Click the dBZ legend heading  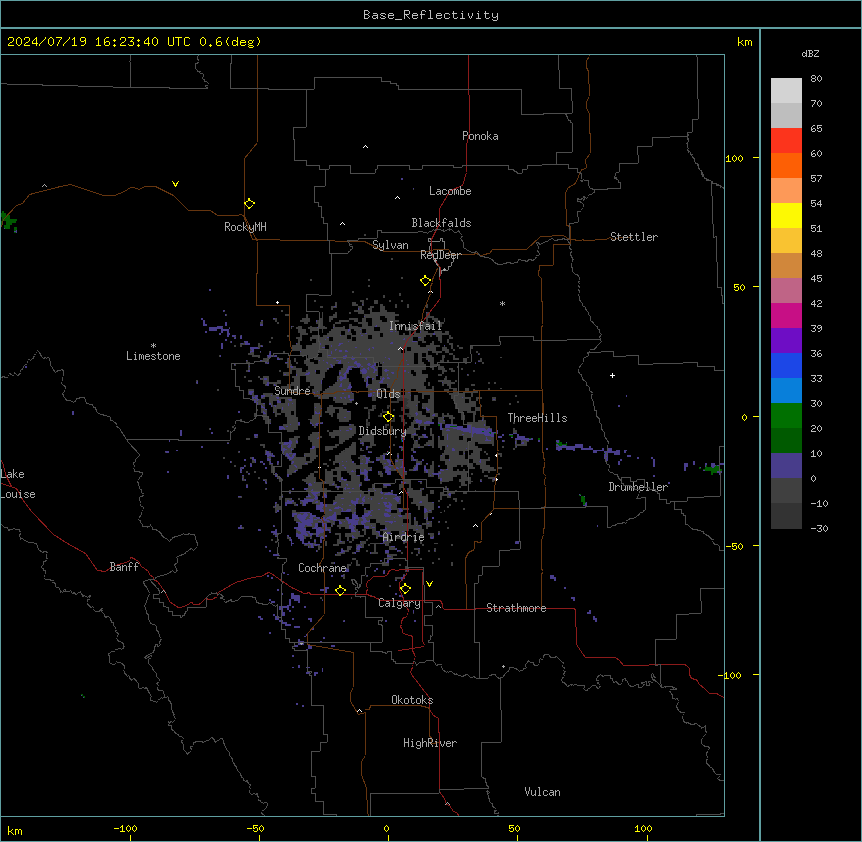(810, 54)
